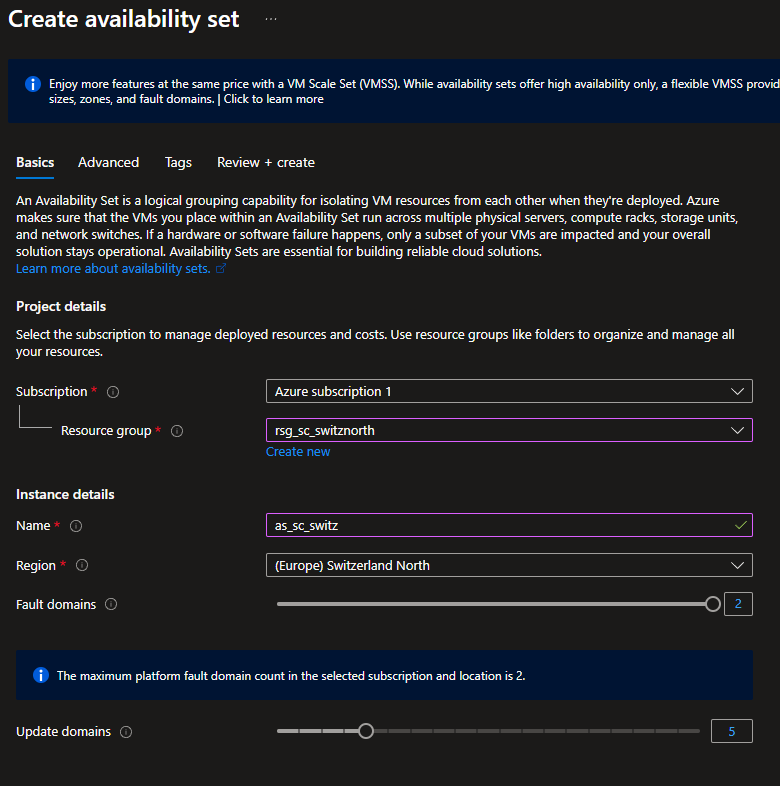The height and width of the screenshot is (786, 780).
Task: Go to Review + create tab
Action: pos(266,162)
